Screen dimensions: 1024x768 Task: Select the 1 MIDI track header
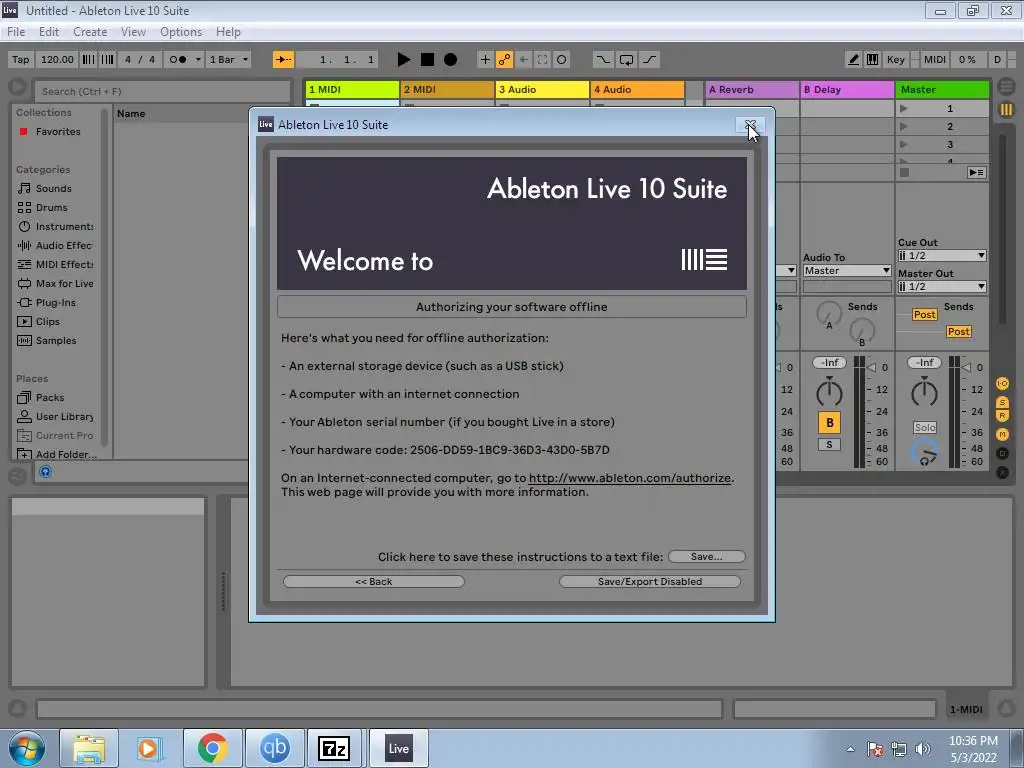pos(352,89)
